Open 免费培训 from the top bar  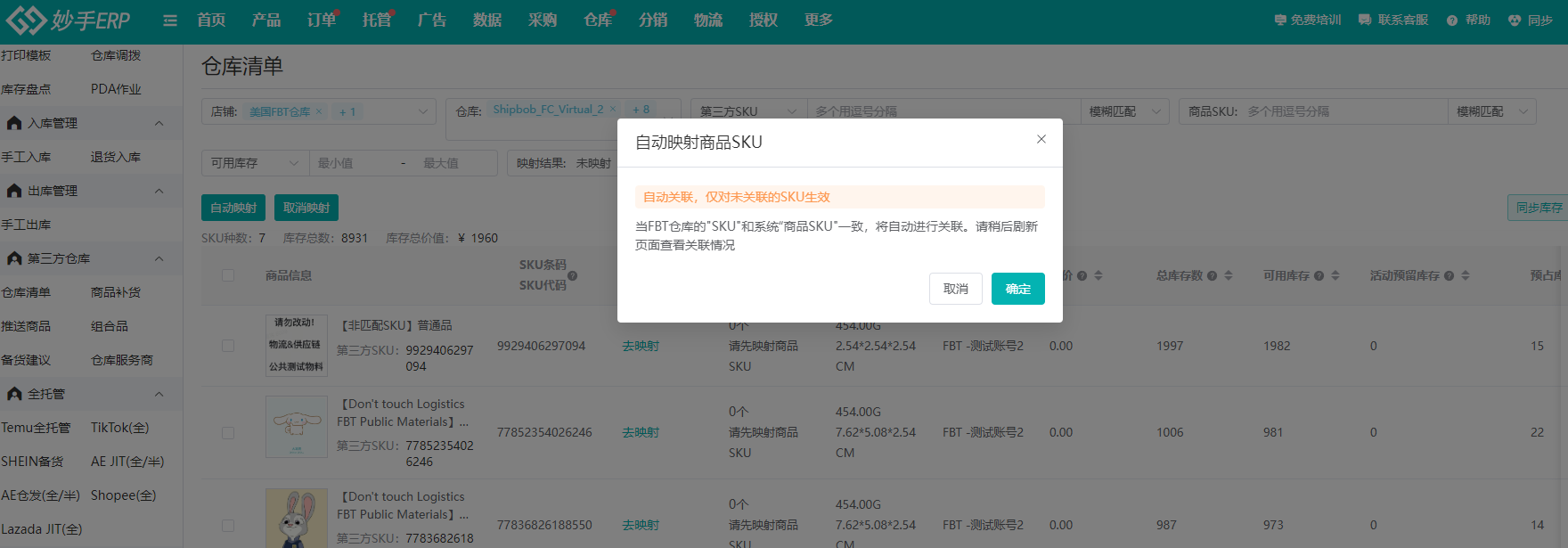(1307, 20)
